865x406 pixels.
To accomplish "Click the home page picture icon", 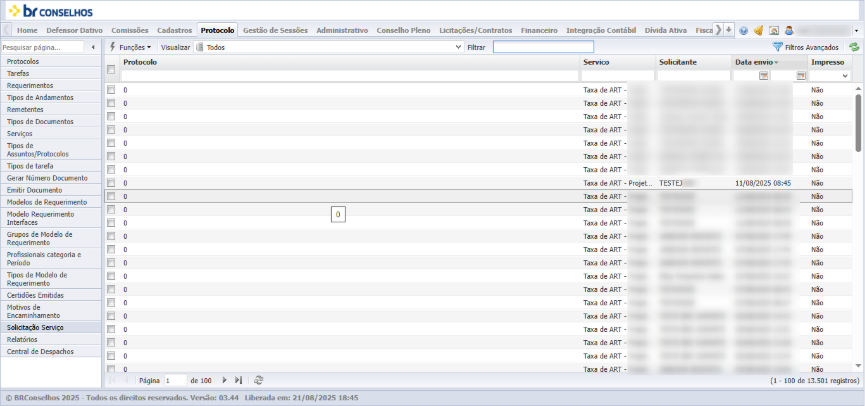I will [773, 31].
